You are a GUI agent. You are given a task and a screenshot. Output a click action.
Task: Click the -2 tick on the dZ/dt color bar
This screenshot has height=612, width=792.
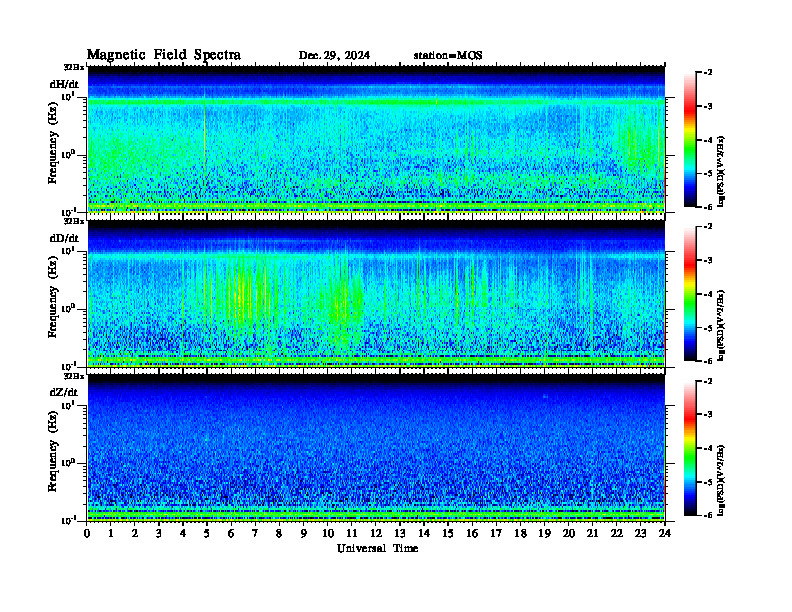click(708, 381)
